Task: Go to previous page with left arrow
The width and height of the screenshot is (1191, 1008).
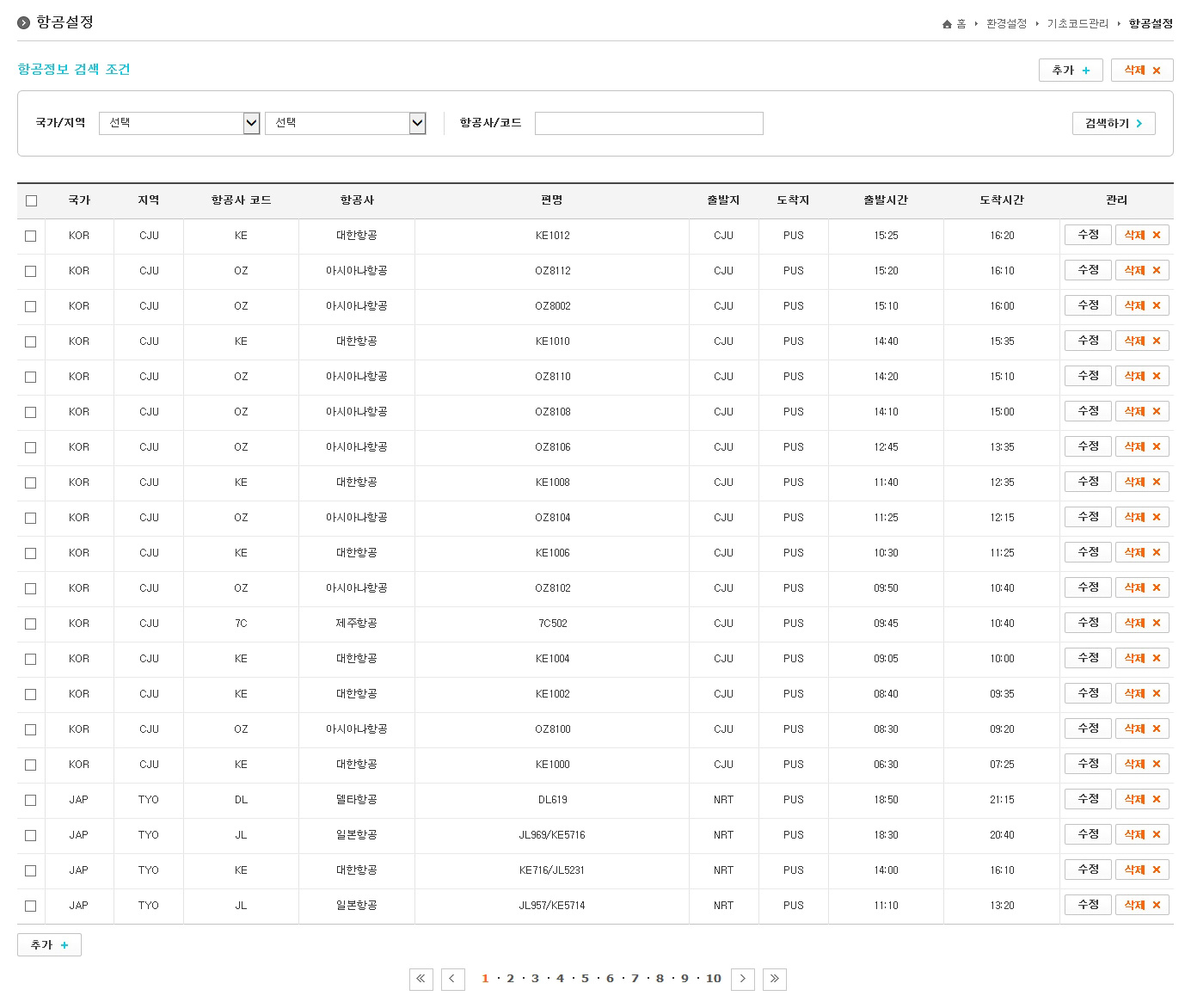Action: pyautogui.click(x=452, y=979)
